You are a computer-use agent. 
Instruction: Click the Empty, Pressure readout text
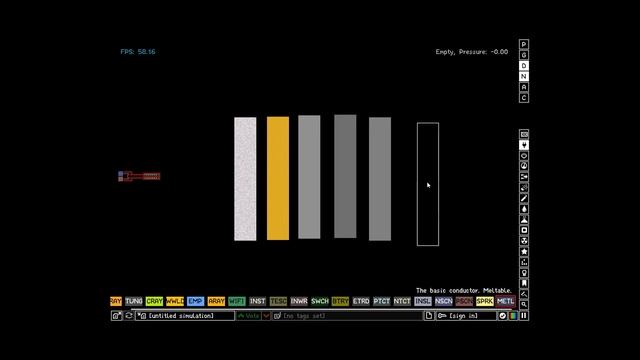coord(472,52)
